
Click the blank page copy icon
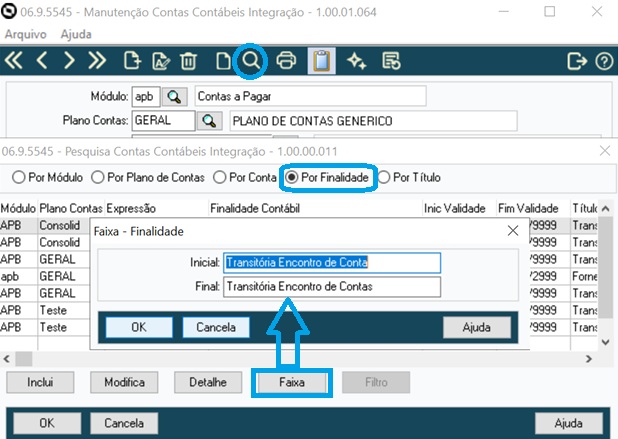pyautogui.click(x=223, y=61)
